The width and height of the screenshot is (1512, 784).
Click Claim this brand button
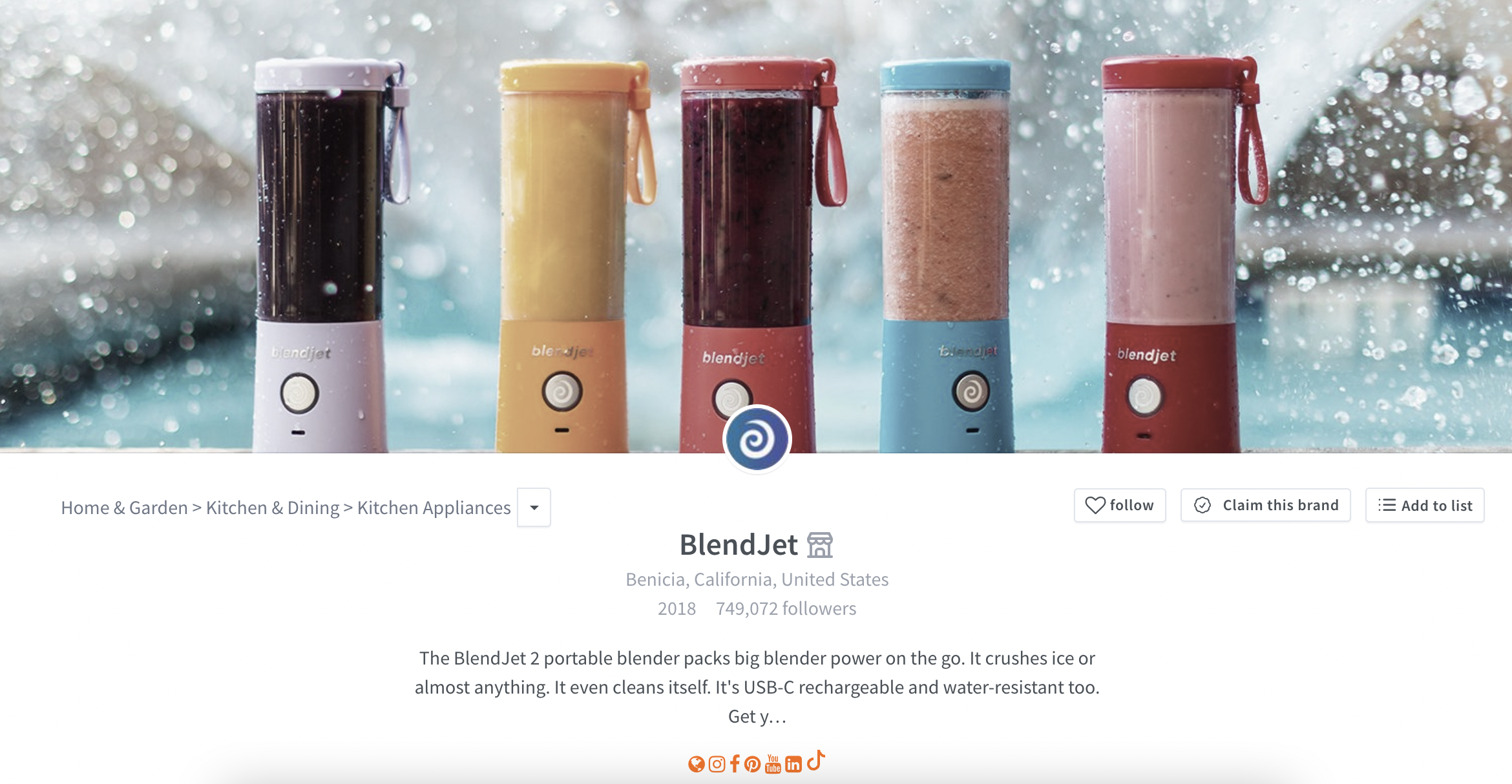coord(1265,505)
